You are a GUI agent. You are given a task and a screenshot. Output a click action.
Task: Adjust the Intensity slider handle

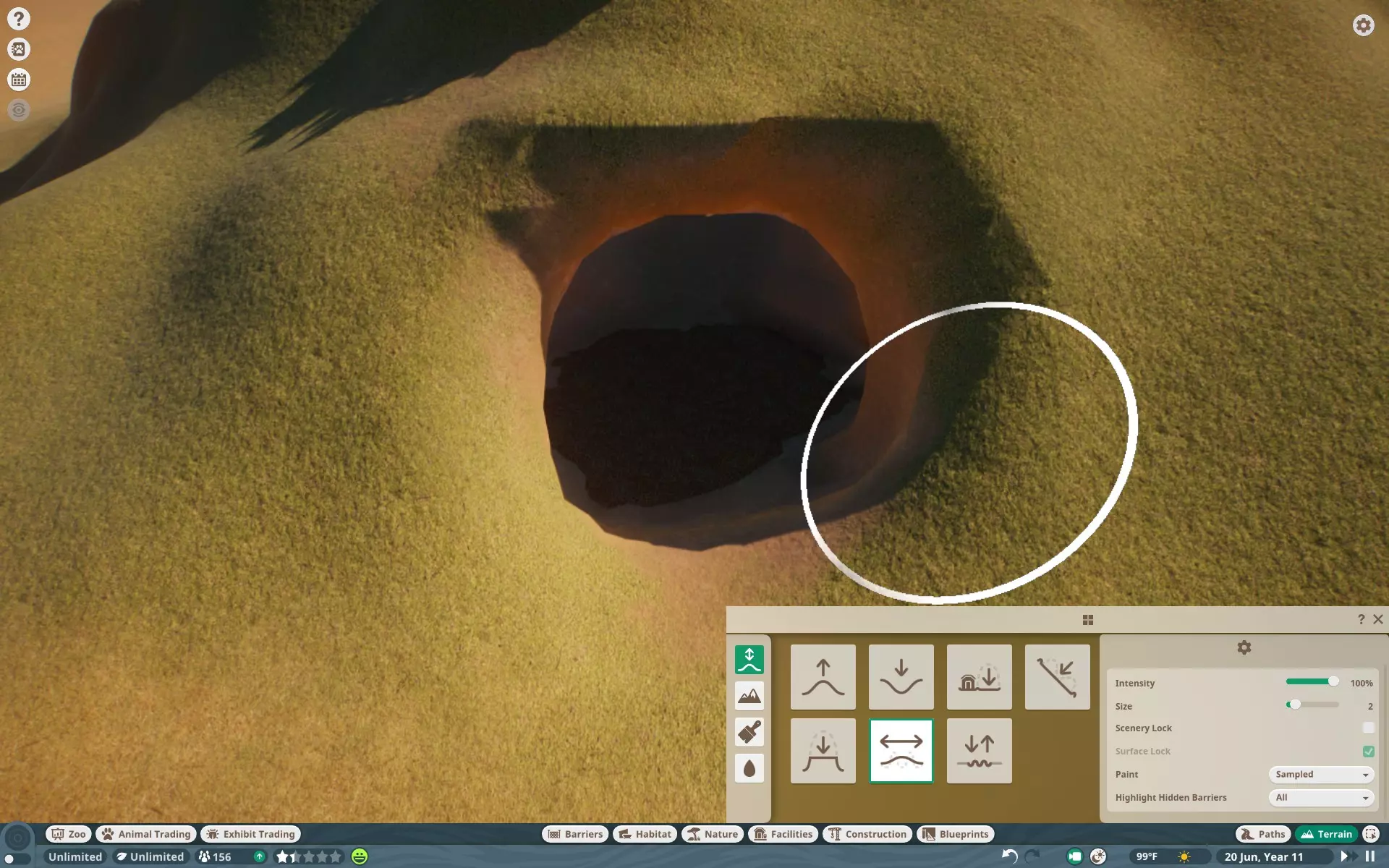[1333, 681]
